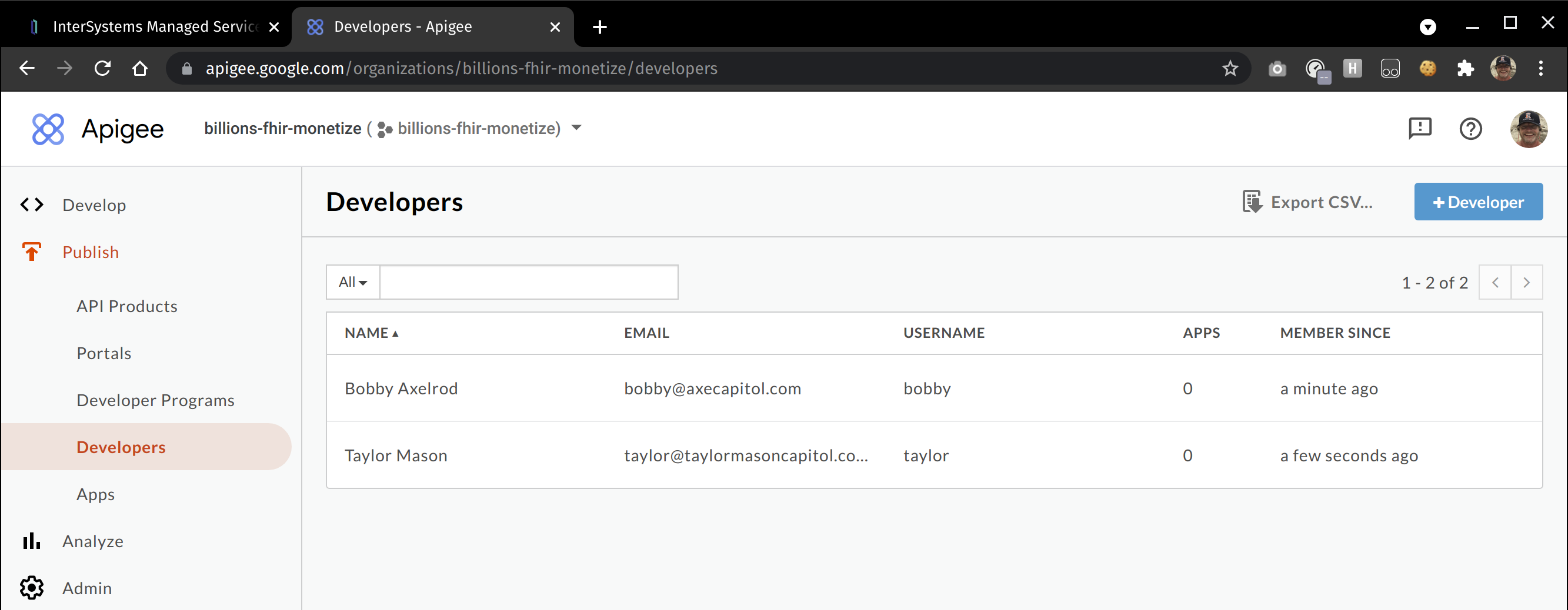1568x610 pixels.
Task: Expand the billions-fhir-monetize organization dropdown
Action: click(x=576, y=128)
